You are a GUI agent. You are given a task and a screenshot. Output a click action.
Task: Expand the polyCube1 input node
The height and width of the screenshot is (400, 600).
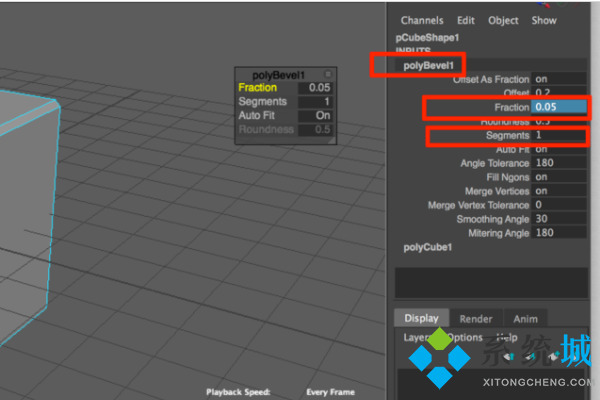point(430,247)
